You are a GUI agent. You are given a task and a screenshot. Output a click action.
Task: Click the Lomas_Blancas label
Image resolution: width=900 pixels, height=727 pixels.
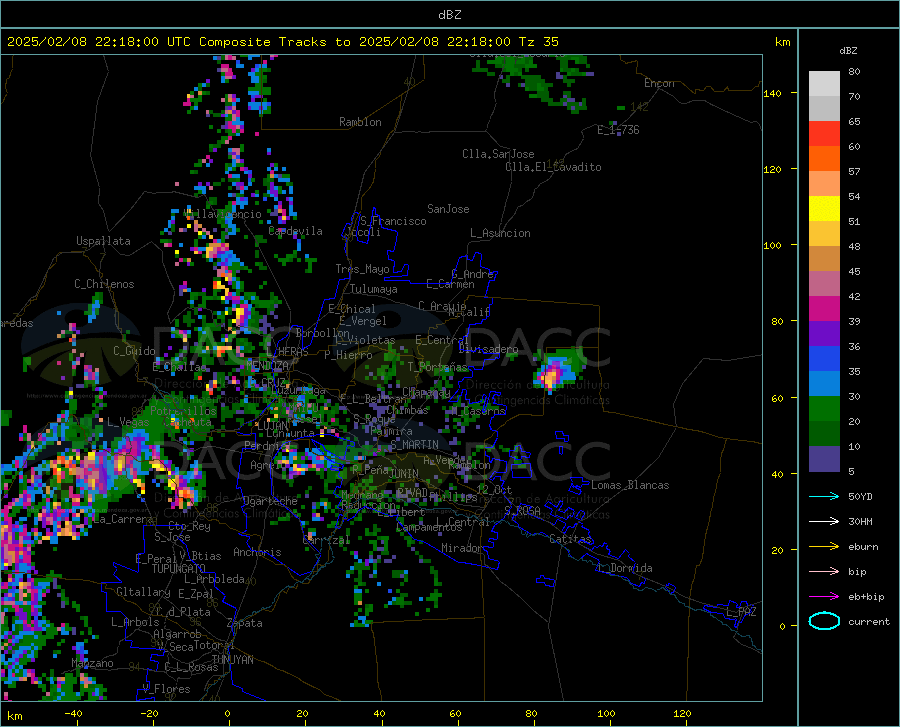(630, 485)
